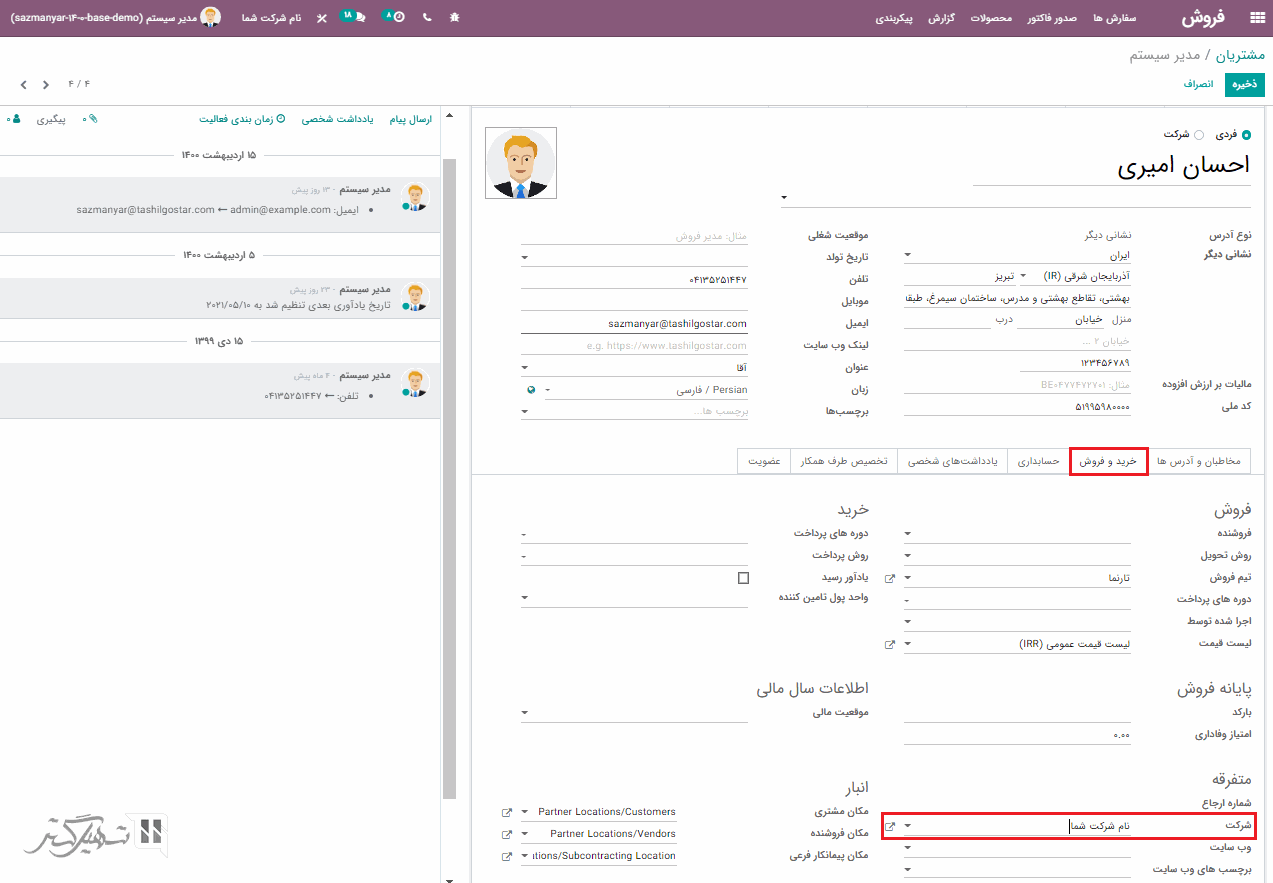
Task: Open the apps grid menu icon
Action: click(1257, 18)
